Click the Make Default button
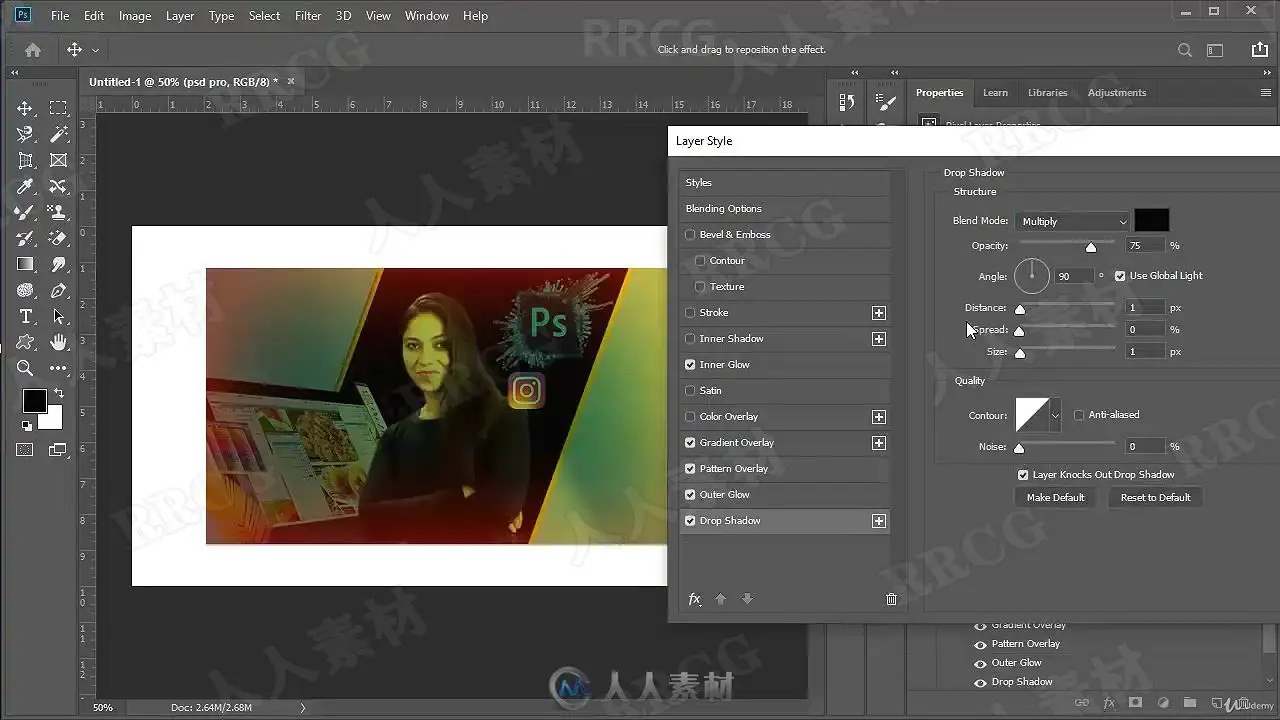This screenshot has height=720, width=1280. click(1055, 497)
